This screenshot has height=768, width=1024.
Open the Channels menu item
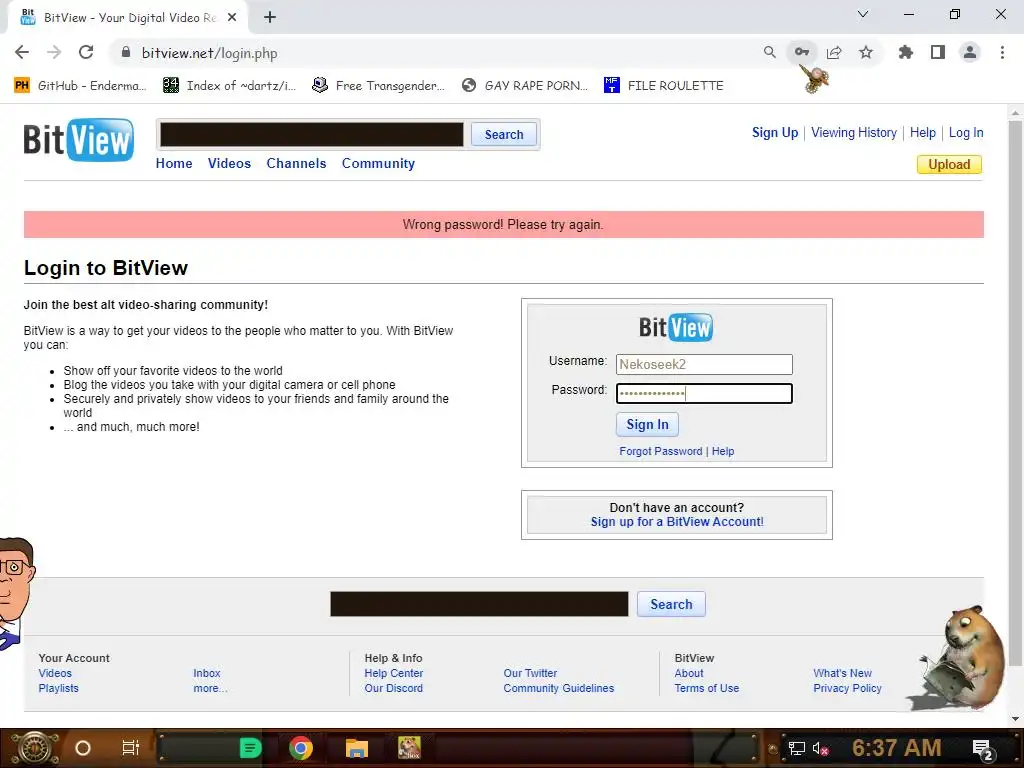(x=296, y=163)
